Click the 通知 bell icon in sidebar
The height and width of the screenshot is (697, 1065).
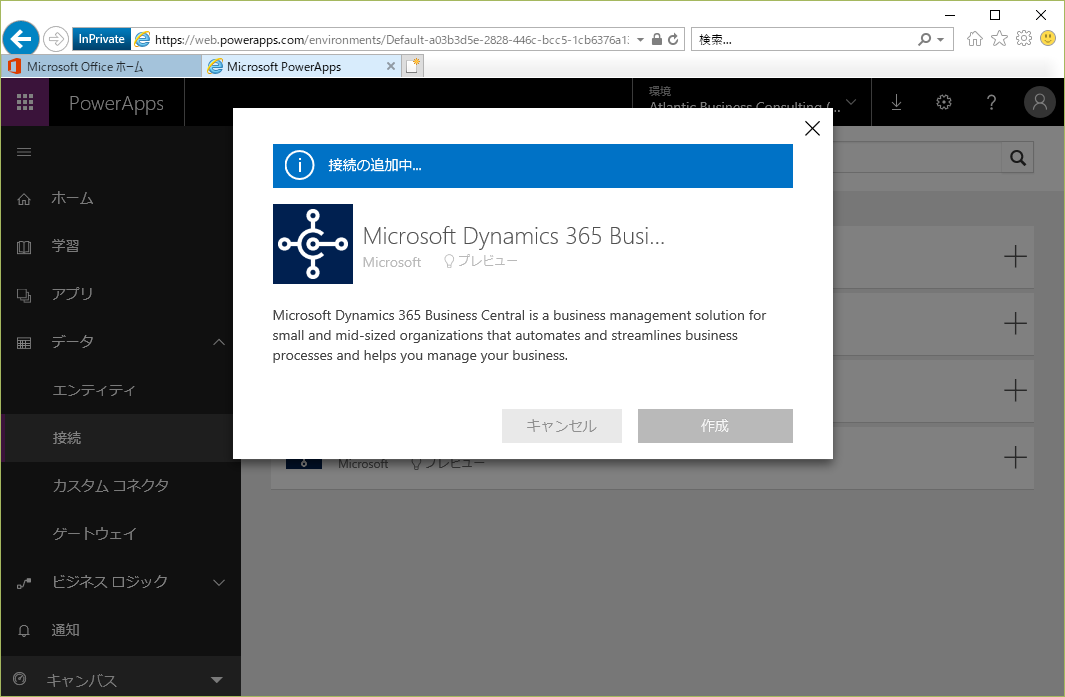[x=24, y=631]
